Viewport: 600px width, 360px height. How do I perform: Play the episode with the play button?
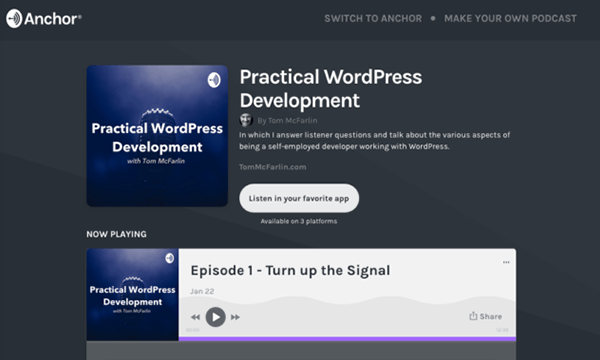click(x=215, y=317)
